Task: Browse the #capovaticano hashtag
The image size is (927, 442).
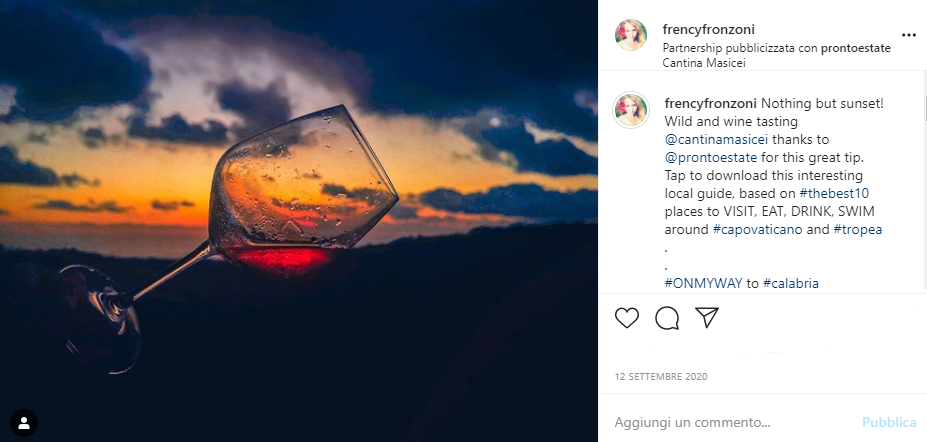Action: click(x=757, y=230)
